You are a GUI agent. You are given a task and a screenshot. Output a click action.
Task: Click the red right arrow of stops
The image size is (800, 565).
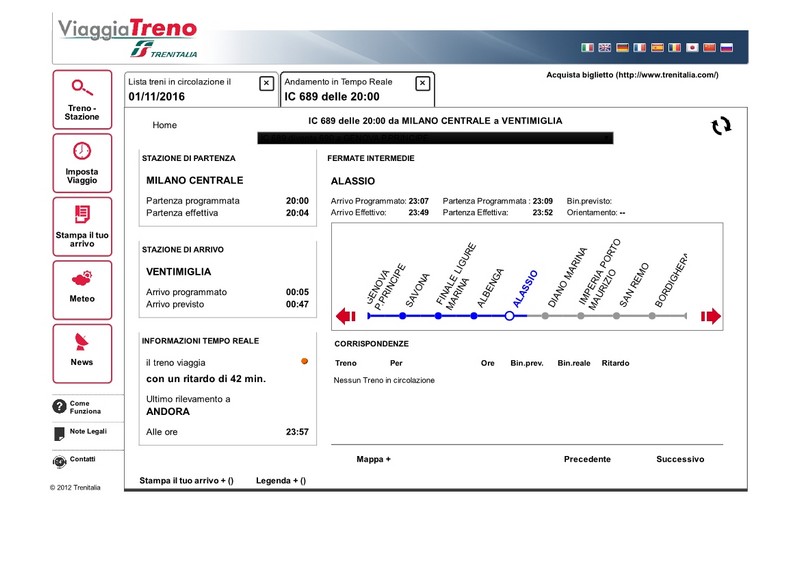click(711, 316)
